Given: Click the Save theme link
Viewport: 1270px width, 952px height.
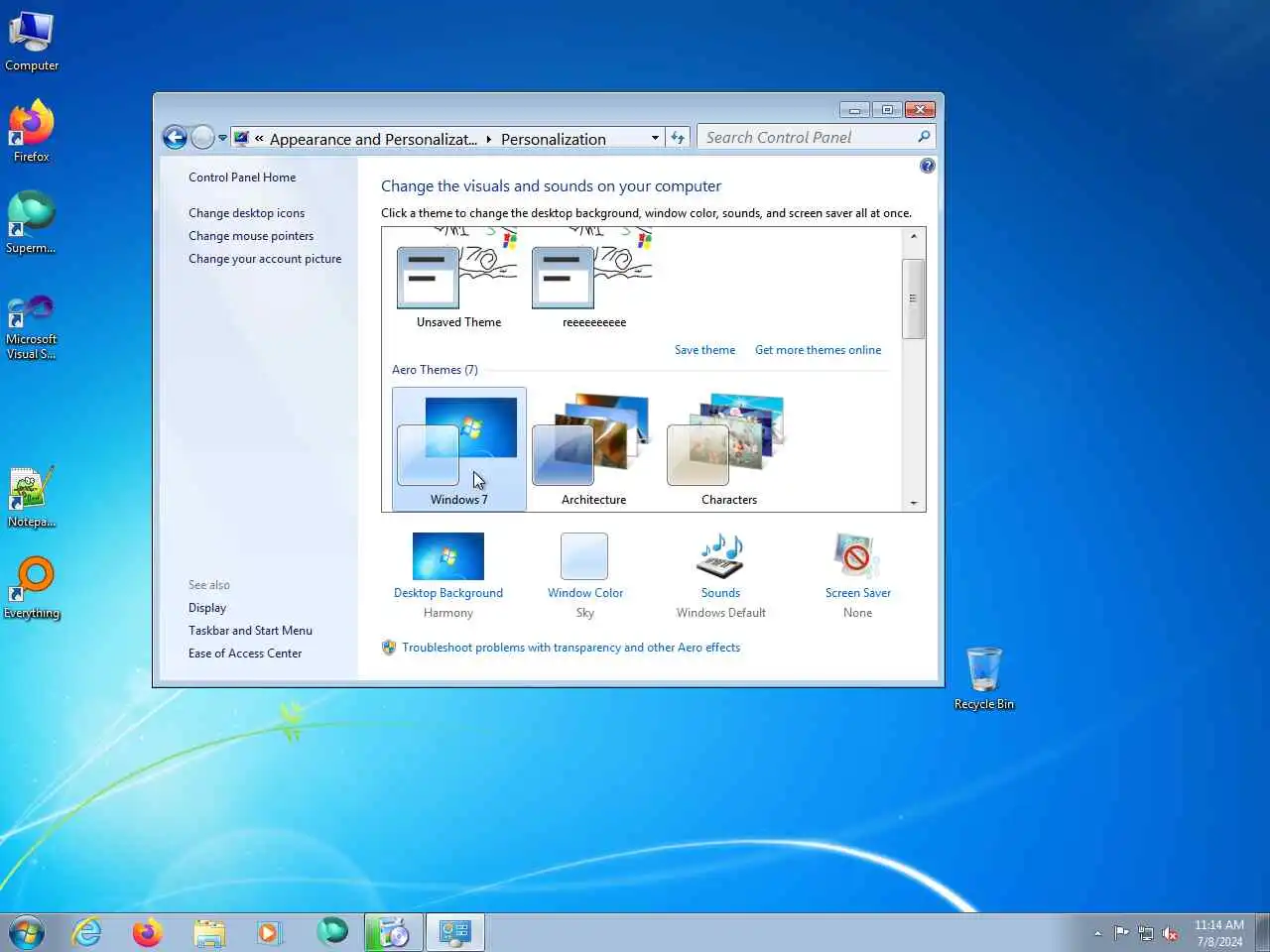Looking at the screenshot, I should 704,350.
